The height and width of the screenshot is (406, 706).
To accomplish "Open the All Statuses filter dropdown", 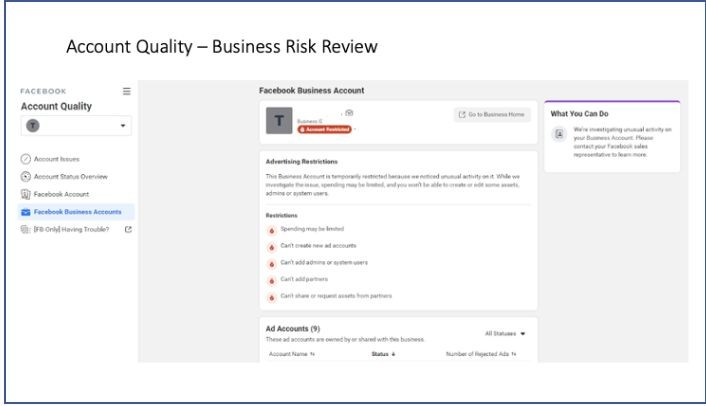I will pyautogui.click(x=505, y=334).
